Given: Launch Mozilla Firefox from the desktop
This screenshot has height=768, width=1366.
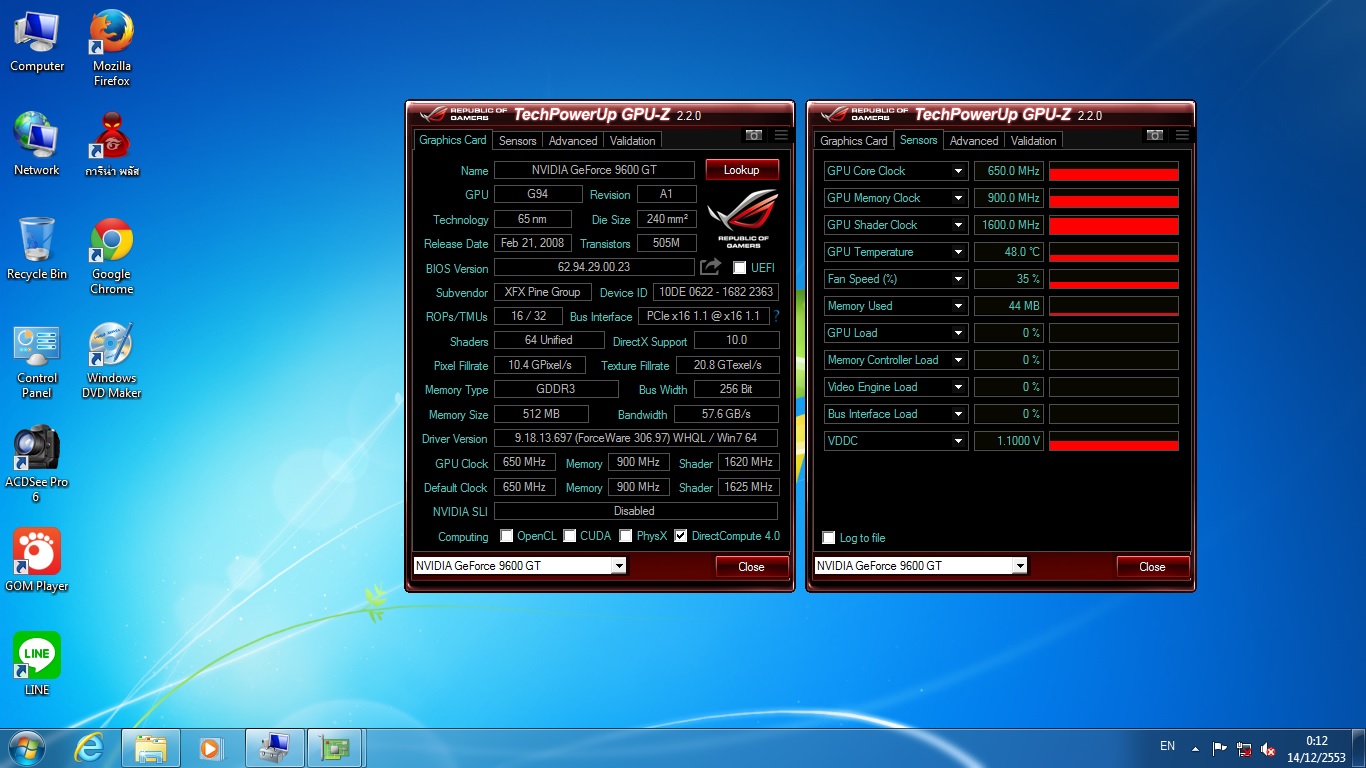Looking at the screenshot, I should [x=112, y=48].
